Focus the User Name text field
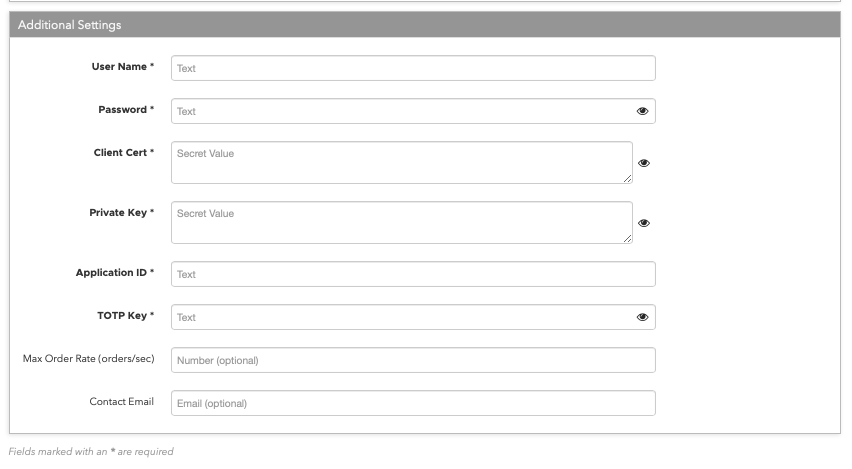 tap(413, 68)
